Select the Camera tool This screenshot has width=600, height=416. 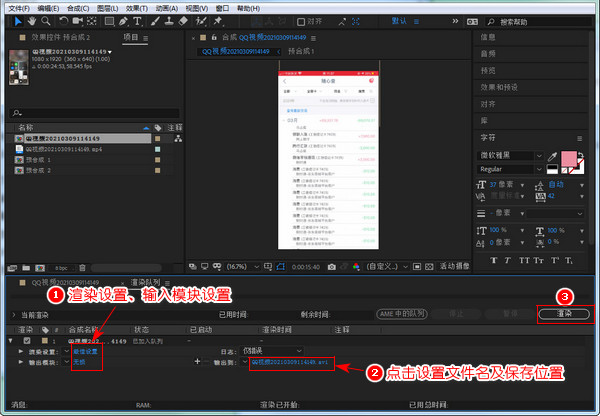pos(78,21)
